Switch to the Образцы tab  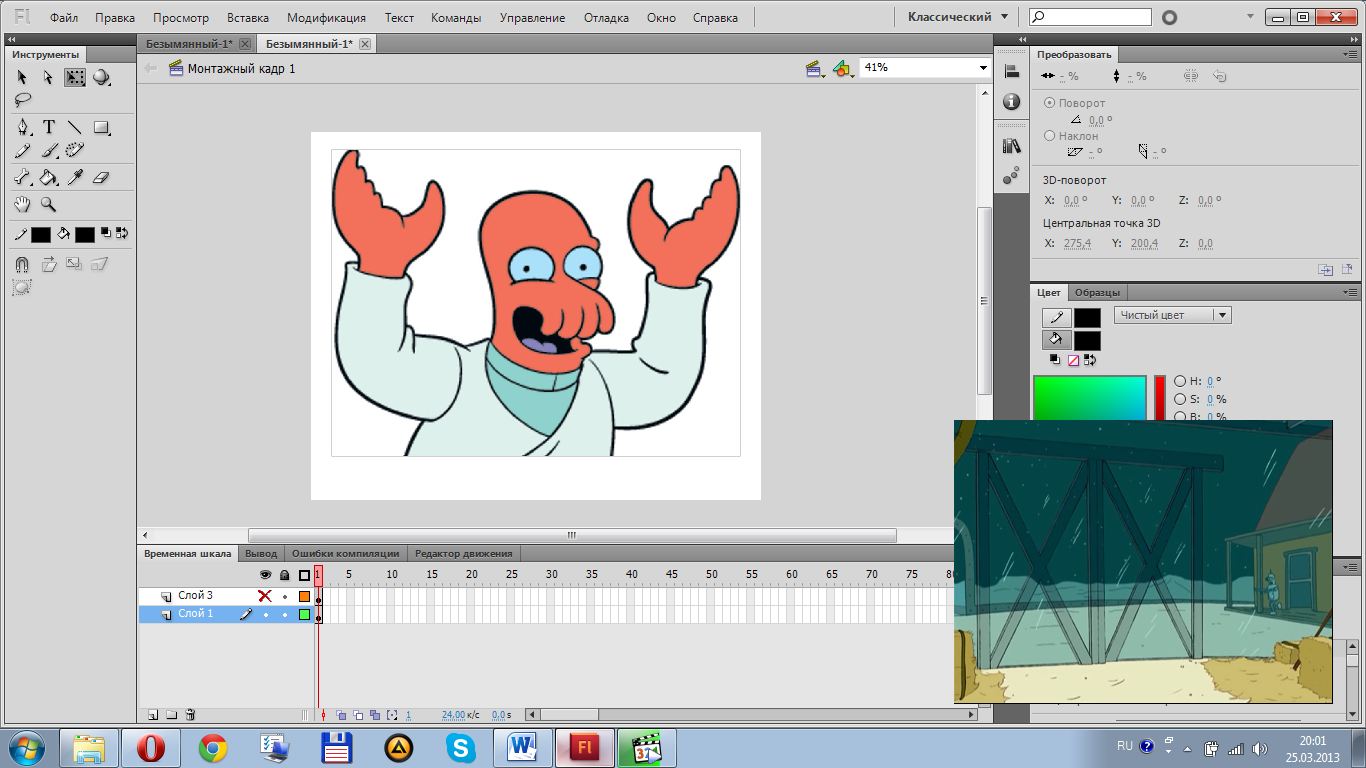pos(1098,292)
